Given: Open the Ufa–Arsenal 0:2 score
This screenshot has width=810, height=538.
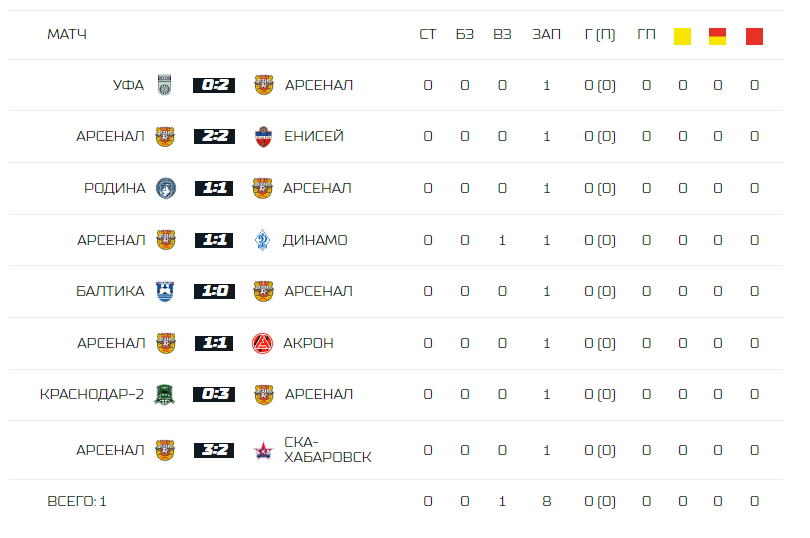Looking at the screenshot, I should 214,85.
